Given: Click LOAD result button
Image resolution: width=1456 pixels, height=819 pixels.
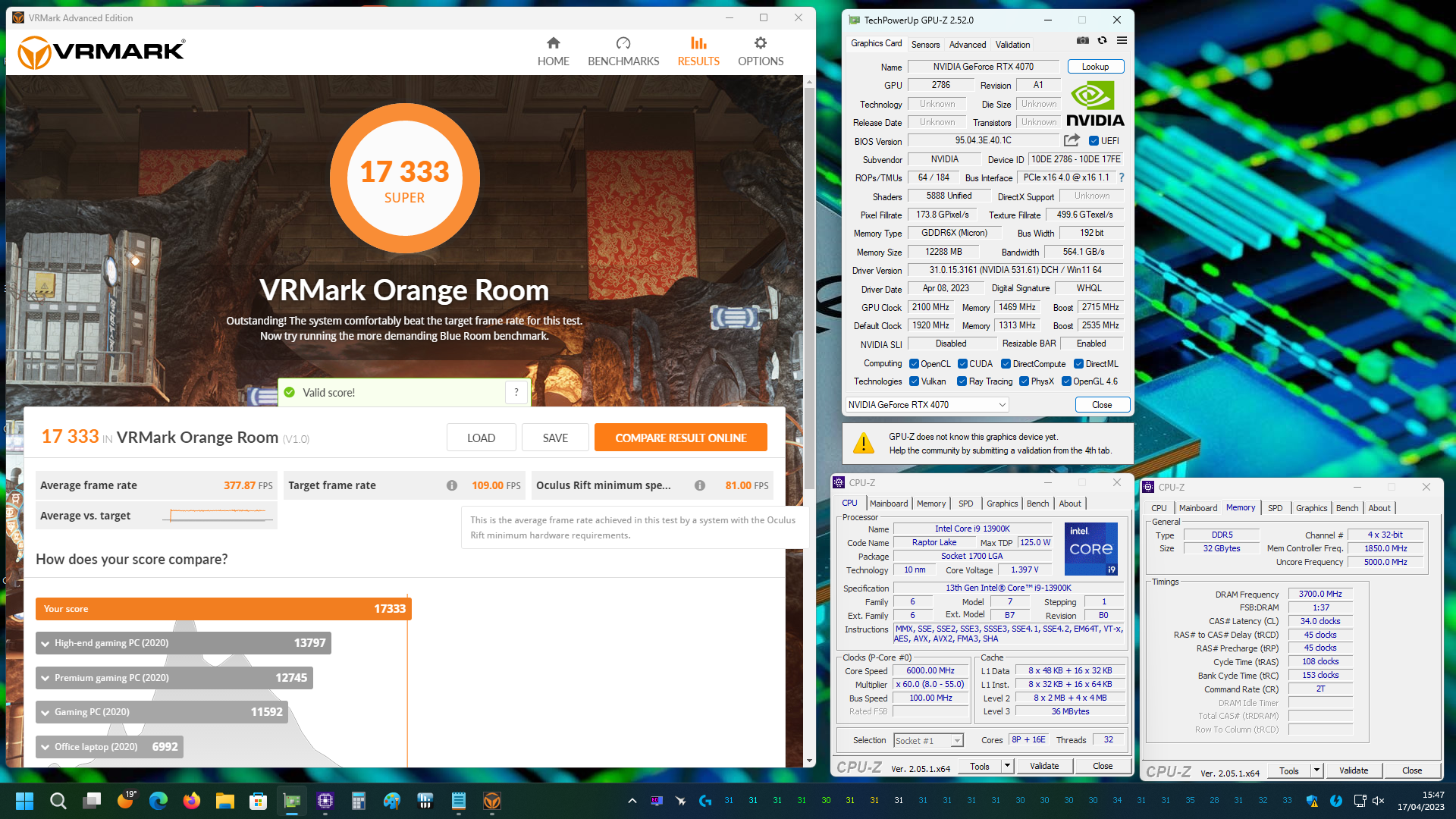Looking at the screenshot, I should click(x=481, y=438).
